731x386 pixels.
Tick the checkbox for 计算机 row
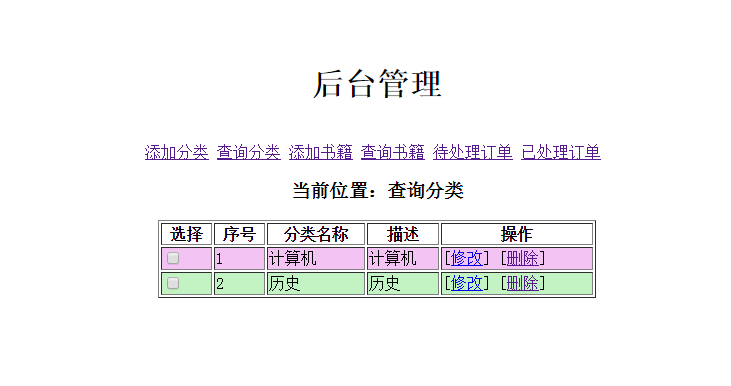[173, 258]
